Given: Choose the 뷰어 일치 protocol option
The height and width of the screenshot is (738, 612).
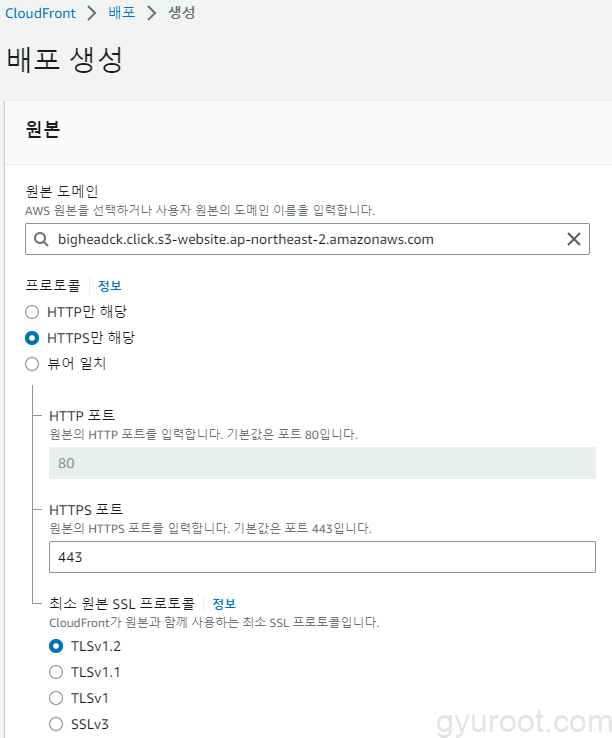Looking at the screenshot, I should click(x=32, y=364).
